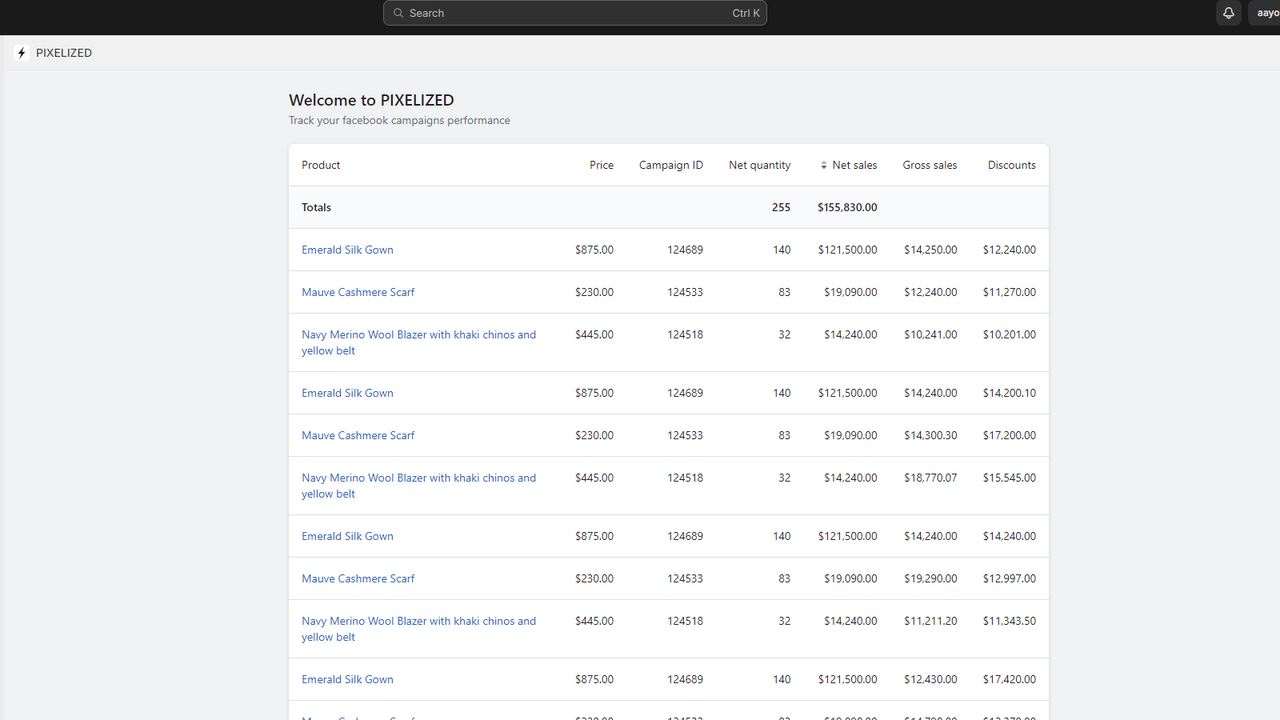
Task: Click net quantity 32 in the $10,241.00 gross sales row
Action: [784, 335]
